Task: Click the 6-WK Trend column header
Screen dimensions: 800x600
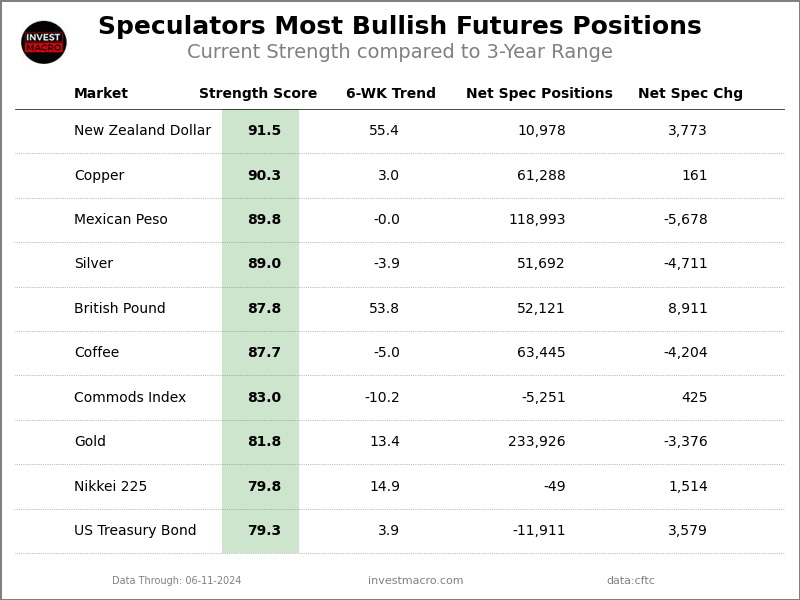Action: [391, 94]
